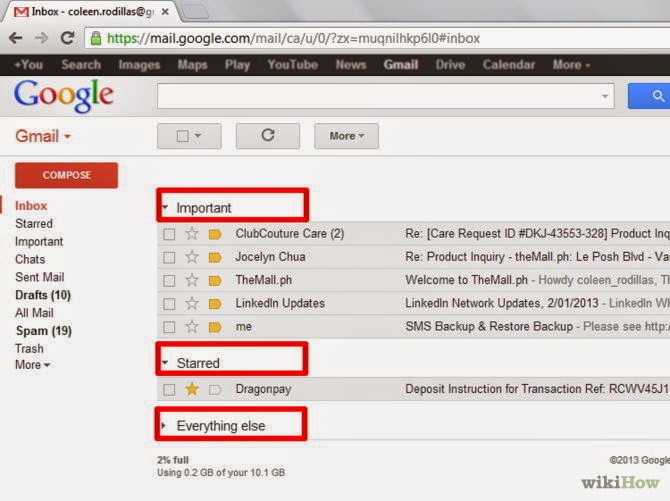Viewport: 670px width, 501px height.
Task: Open Dragonpay Deposit Instruction email subject
Action: (537, 389)
